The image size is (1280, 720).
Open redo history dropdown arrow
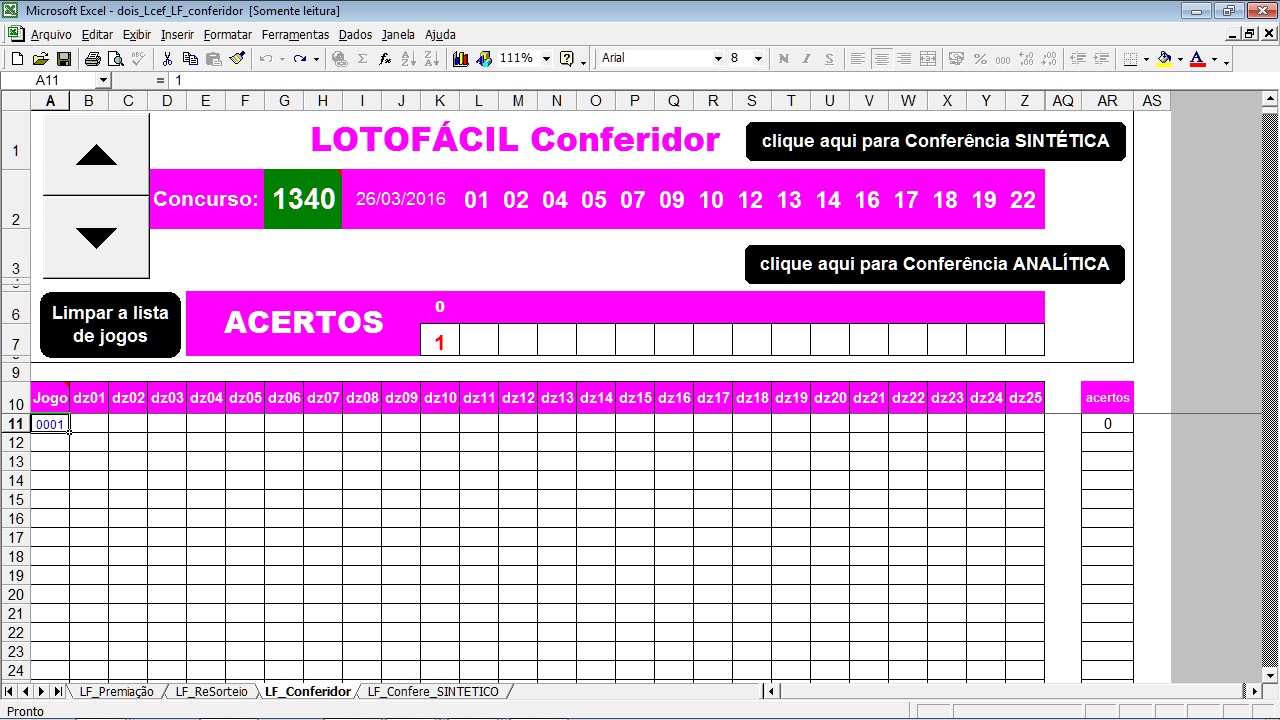point(316,59)
